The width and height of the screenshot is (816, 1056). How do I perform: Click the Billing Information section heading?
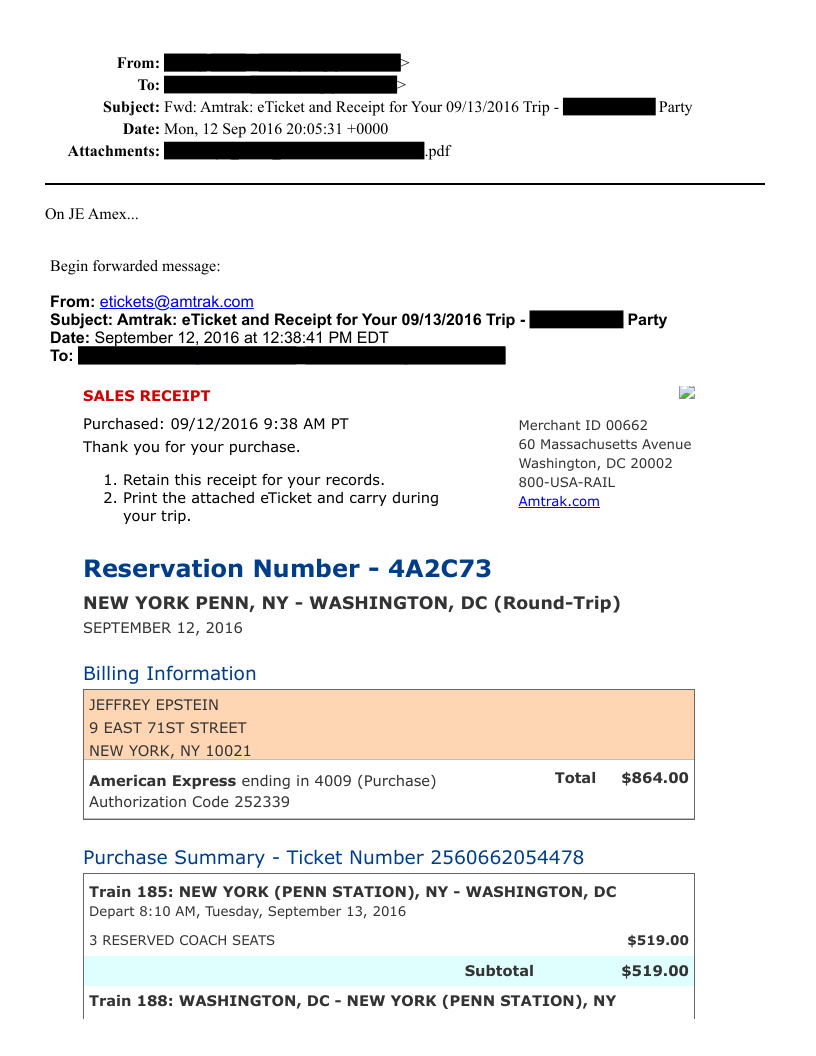click(x=169, y=674)
